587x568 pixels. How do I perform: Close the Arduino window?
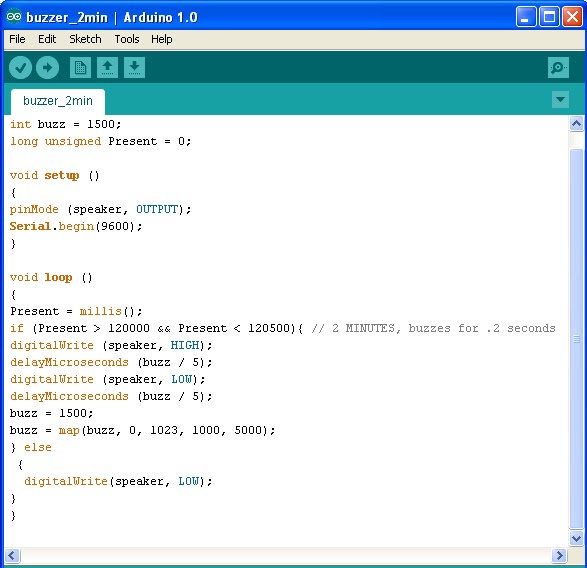click(x=572, y=17)
